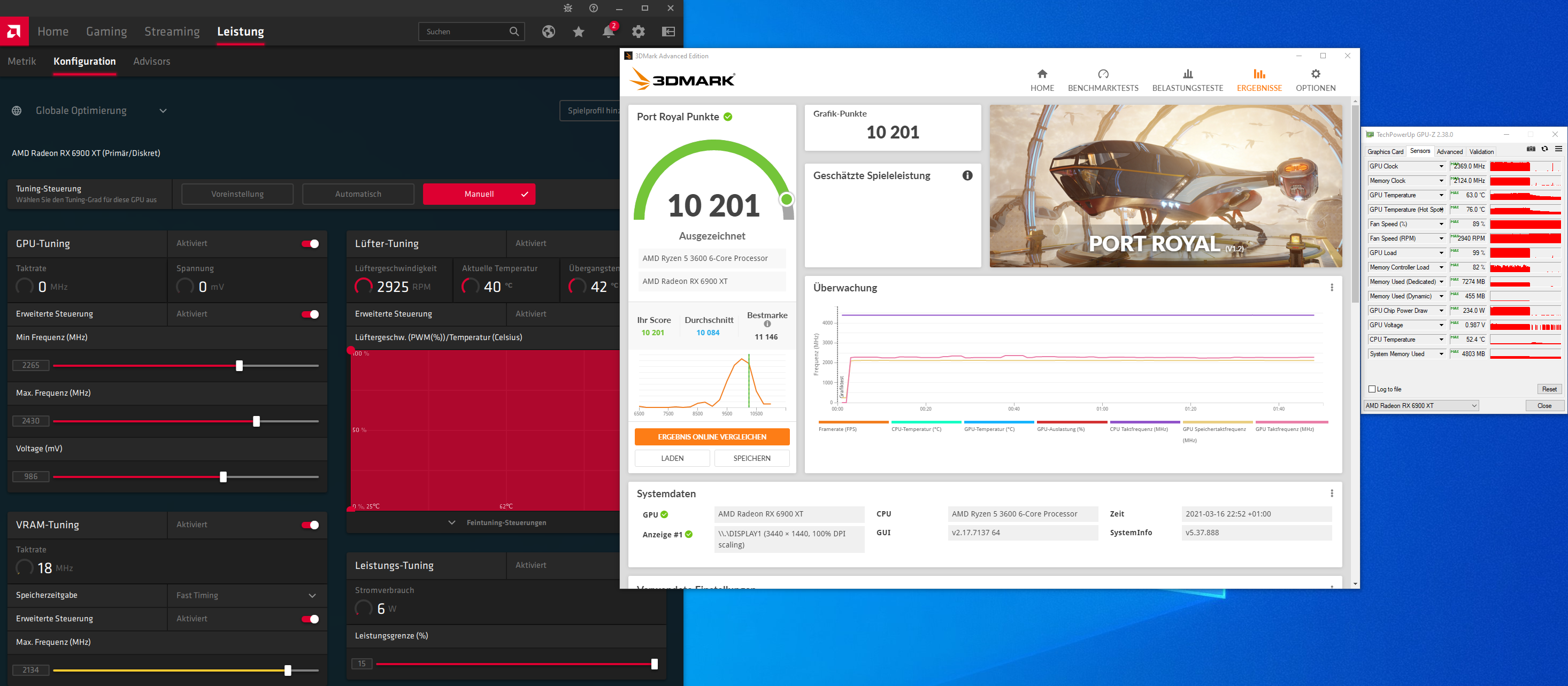Click the favorites star icon in AMD software
1568x686 pixels.
(578, 32)
